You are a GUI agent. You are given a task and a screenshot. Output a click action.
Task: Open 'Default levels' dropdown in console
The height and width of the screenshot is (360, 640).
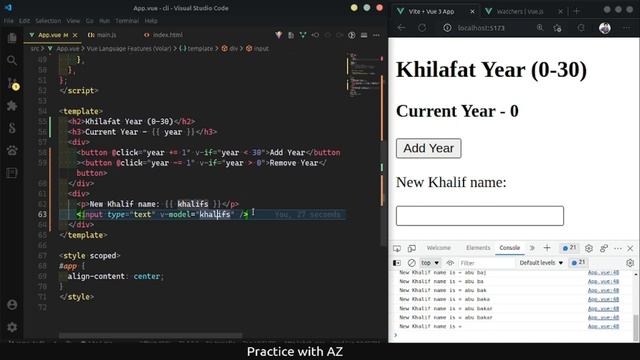(x=541, y=263)
